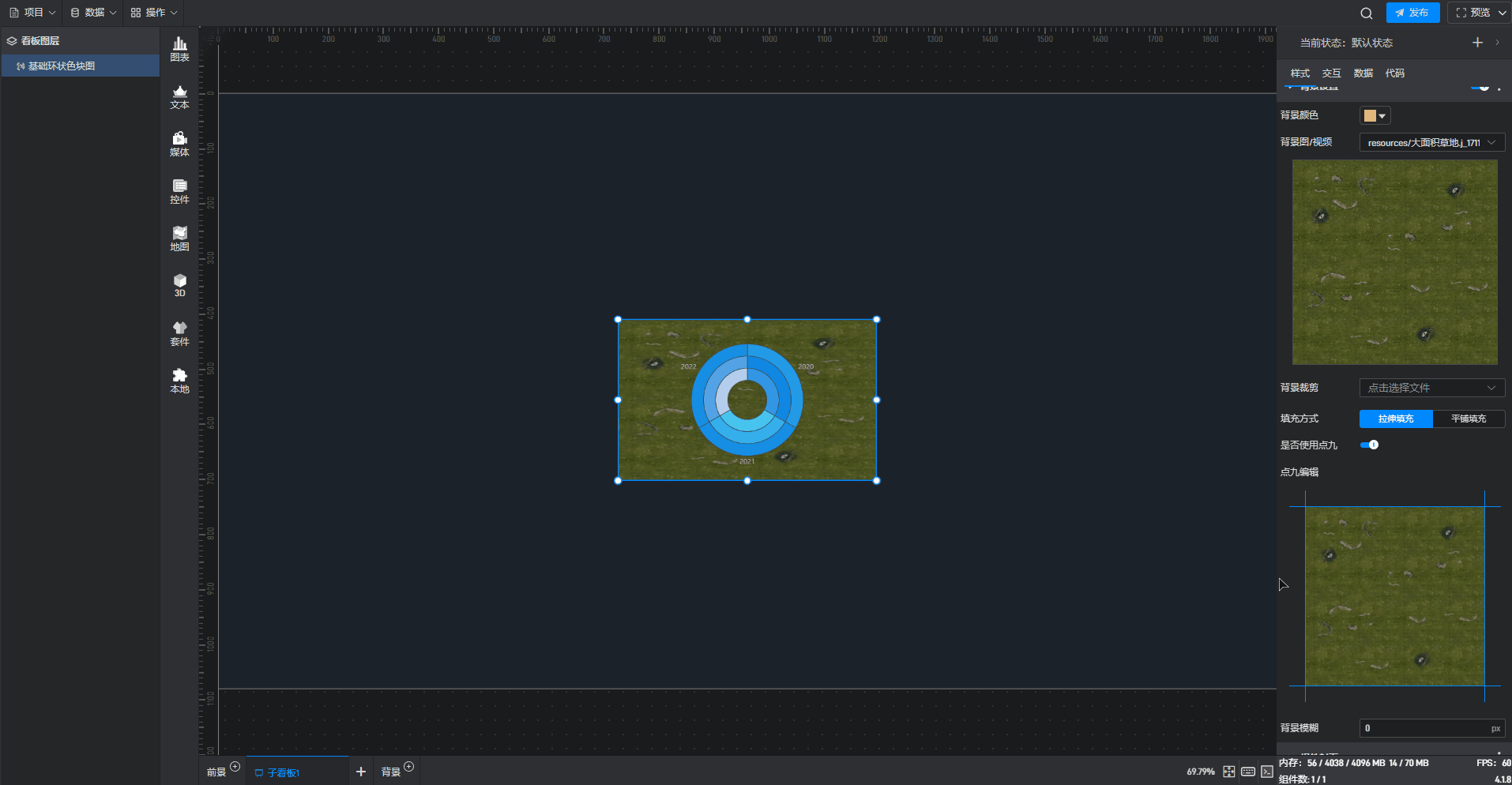Open the 媒体 media component panel
Viewport: 1512px width, 785px height.
179,144
